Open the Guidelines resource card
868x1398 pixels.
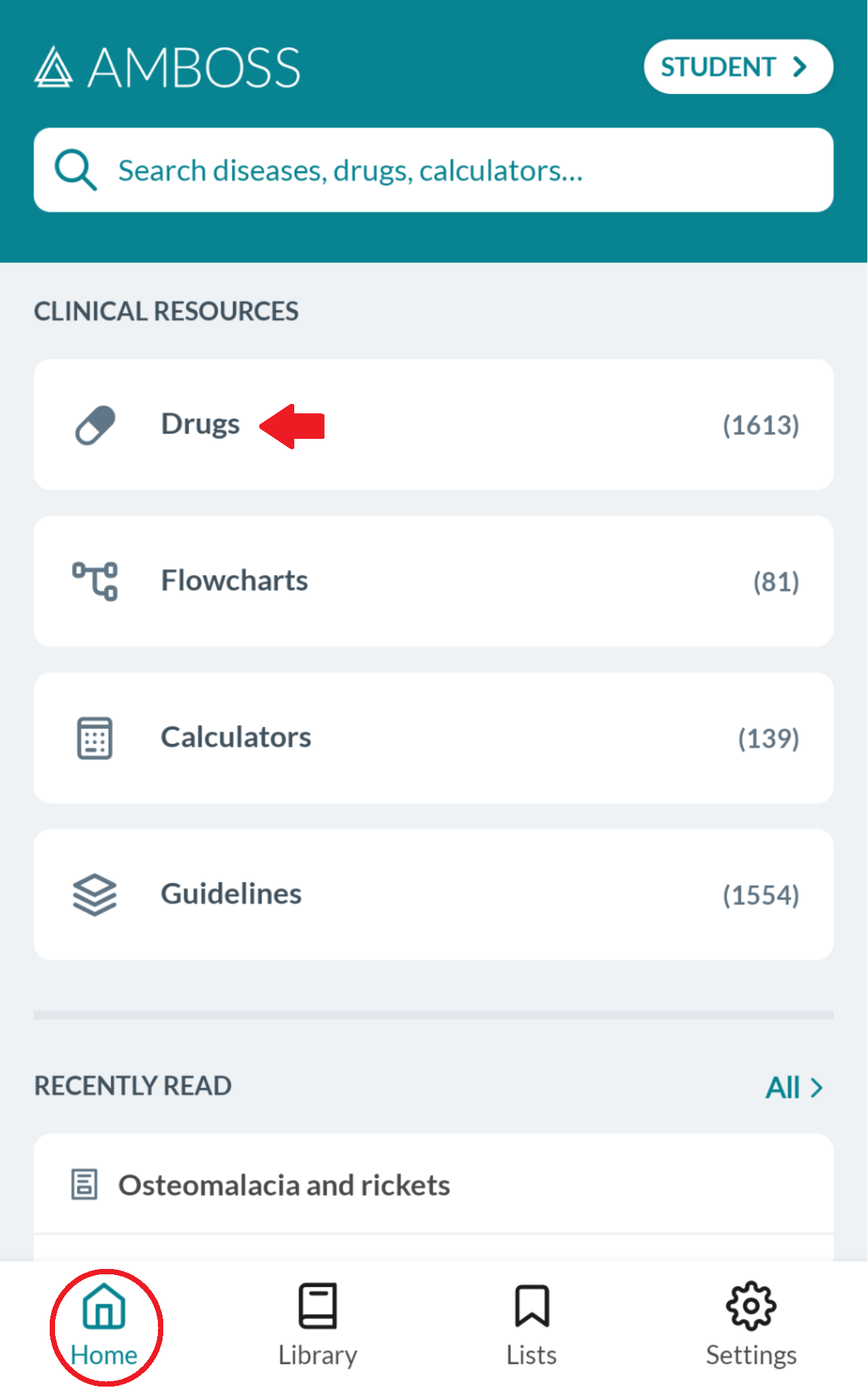point(433,895)
